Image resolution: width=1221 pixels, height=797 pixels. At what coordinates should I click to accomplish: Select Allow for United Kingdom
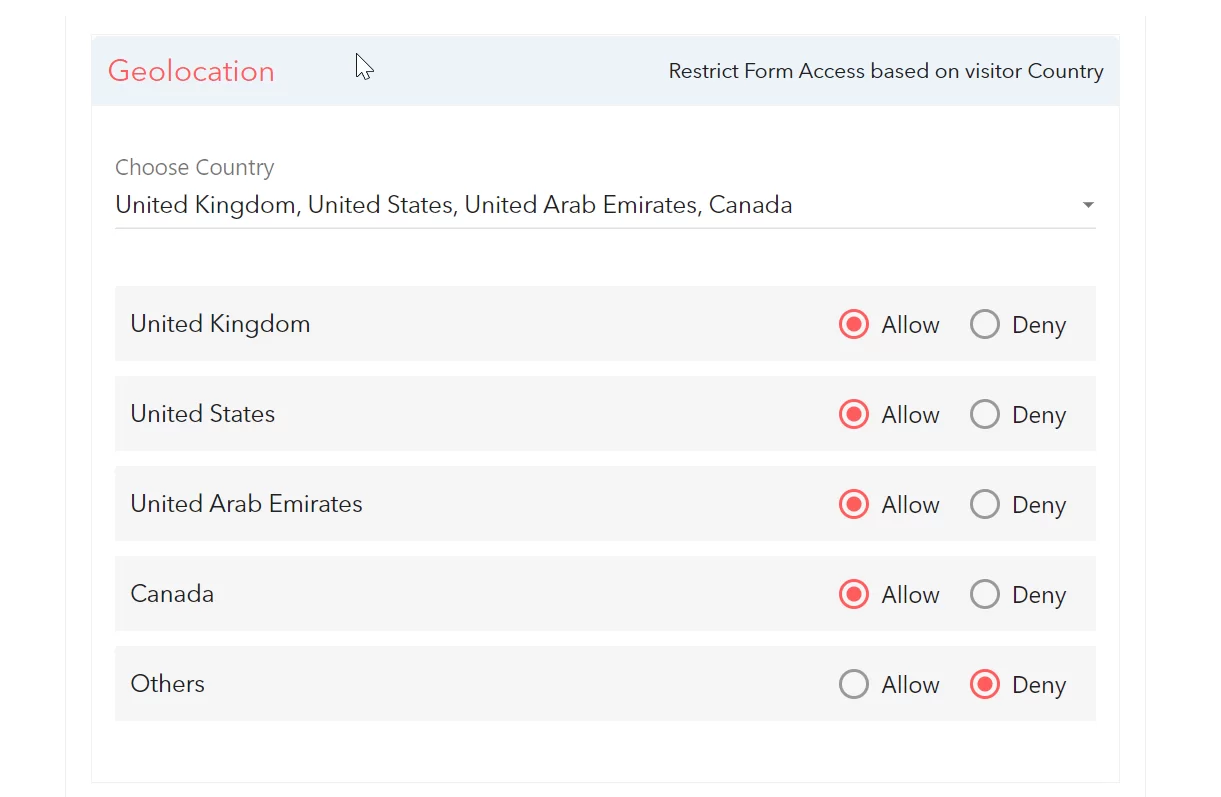point(854,325)
